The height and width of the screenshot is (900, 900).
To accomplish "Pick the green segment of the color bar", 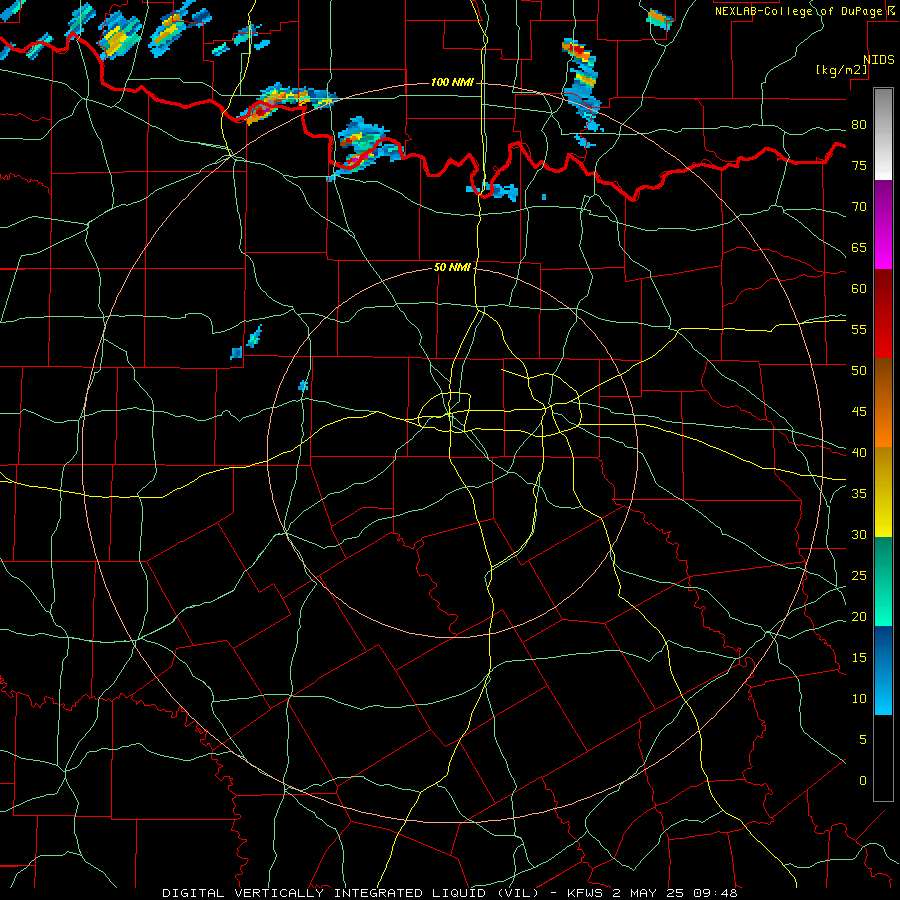I will [883, 581].
